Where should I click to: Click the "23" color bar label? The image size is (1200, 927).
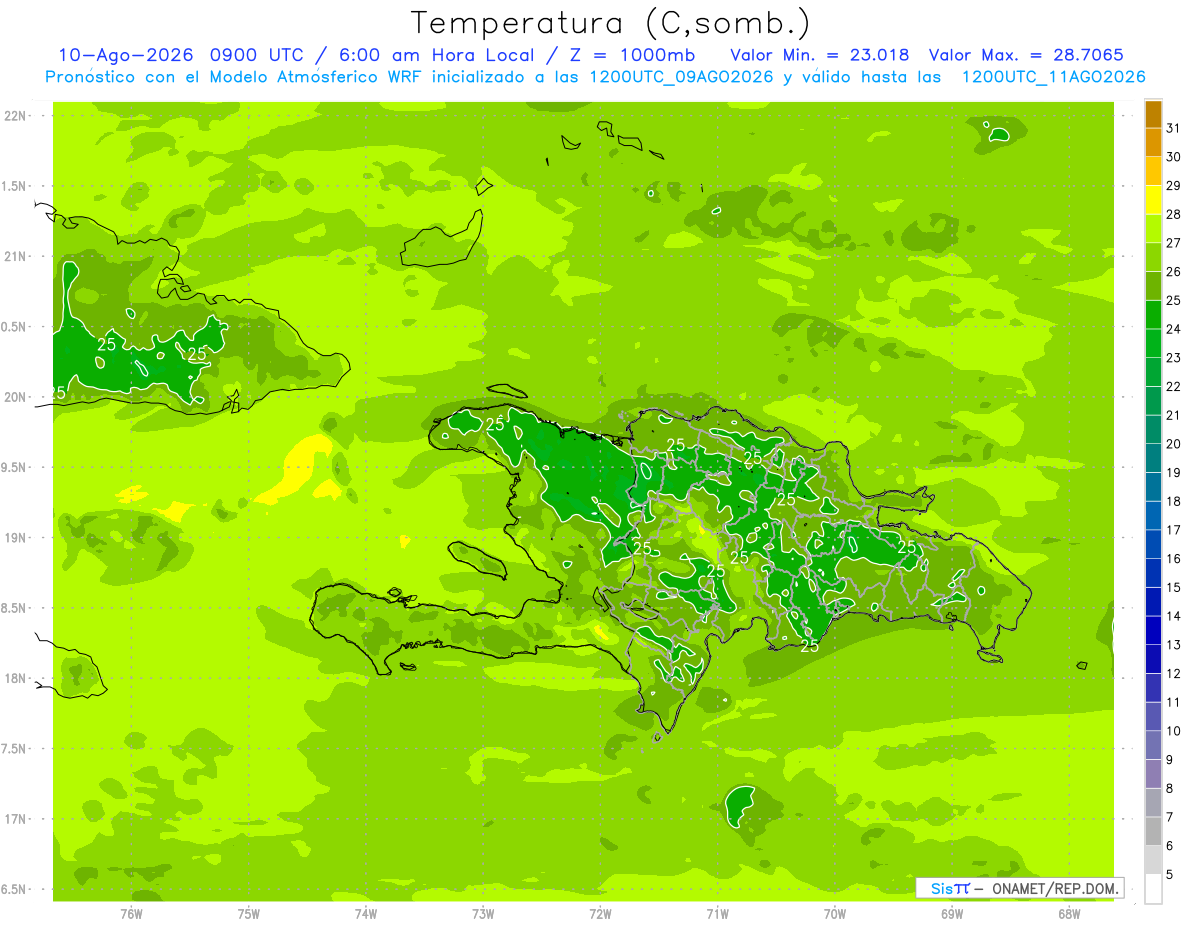click(1174, 358)
